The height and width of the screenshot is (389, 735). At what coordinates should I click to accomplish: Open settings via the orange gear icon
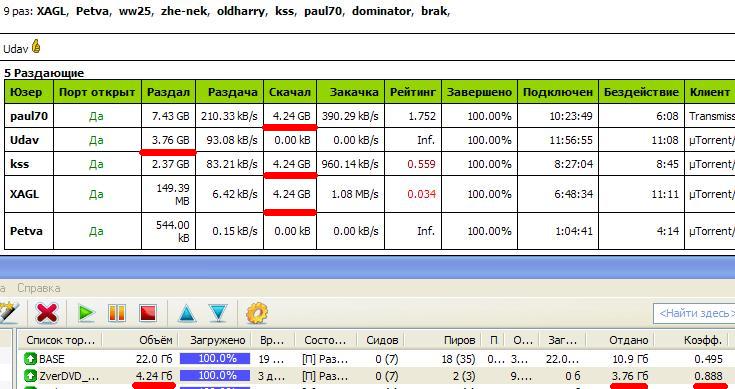(257, 313)
